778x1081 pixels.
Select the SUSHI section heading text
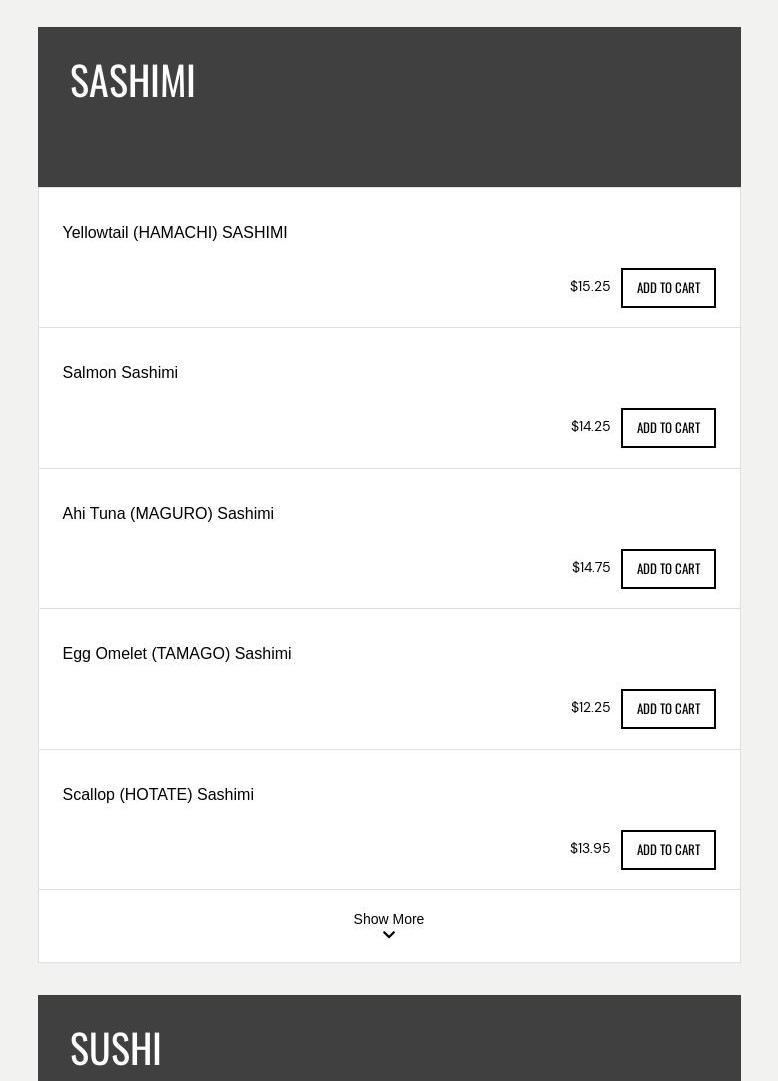click(115, 1049)
